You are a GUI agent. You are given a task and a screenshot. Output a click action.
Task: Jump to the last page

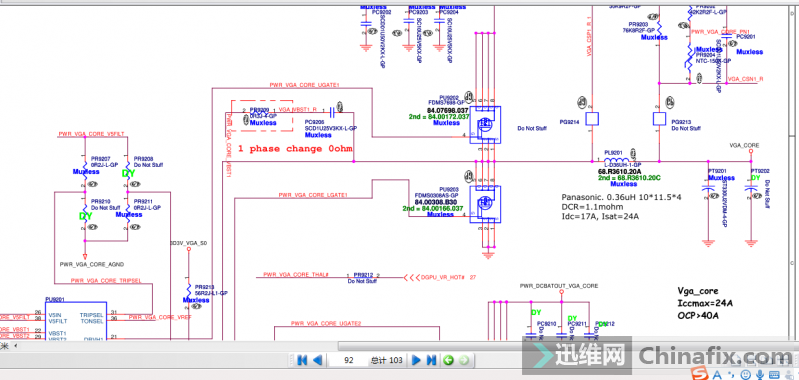431,360
